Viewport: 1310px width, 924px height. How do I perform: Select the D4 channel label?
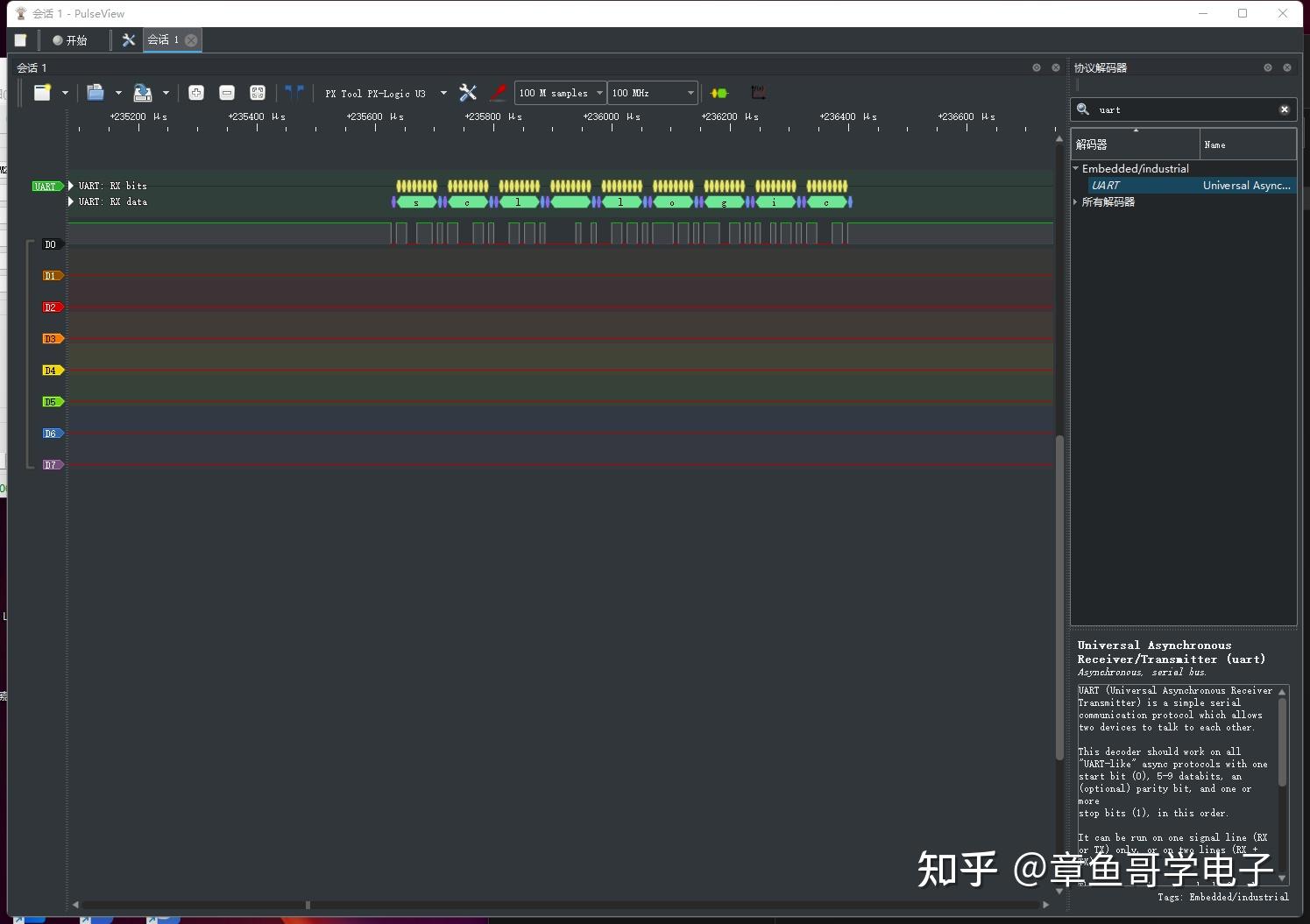52,370
